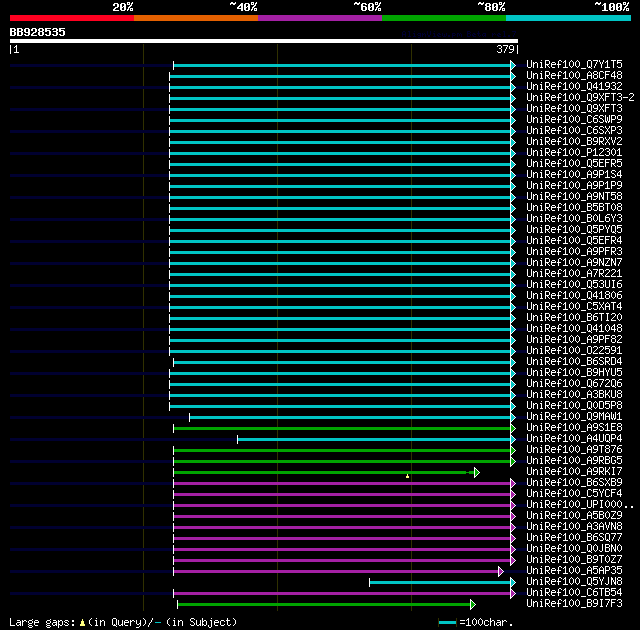Select the short cyan Q5YJN8 alignment bar
The width and height of the screenshot is (640, 630).
[440, 582]
